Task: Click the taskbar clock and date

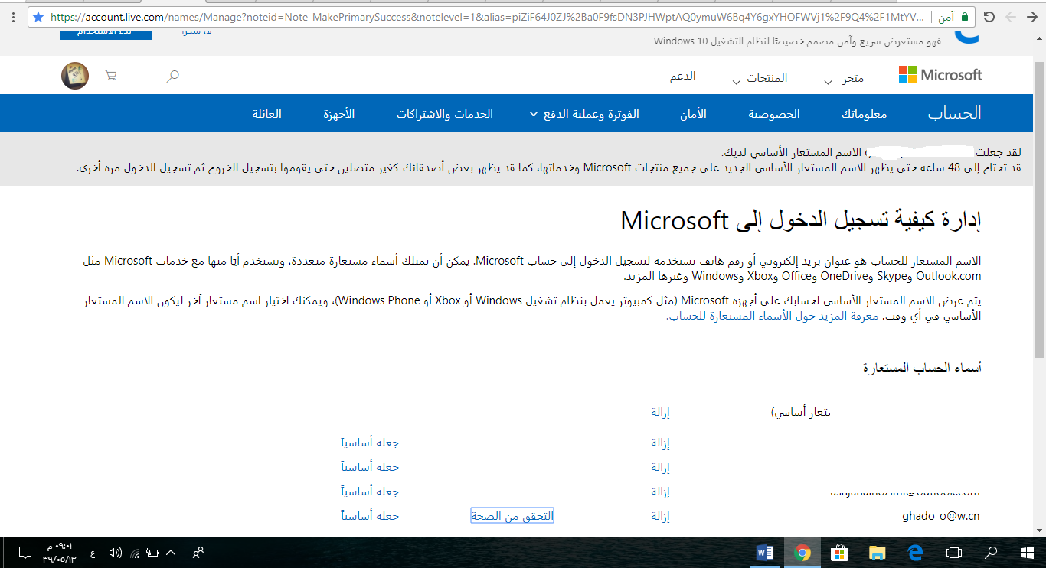Action: point(59,553)
